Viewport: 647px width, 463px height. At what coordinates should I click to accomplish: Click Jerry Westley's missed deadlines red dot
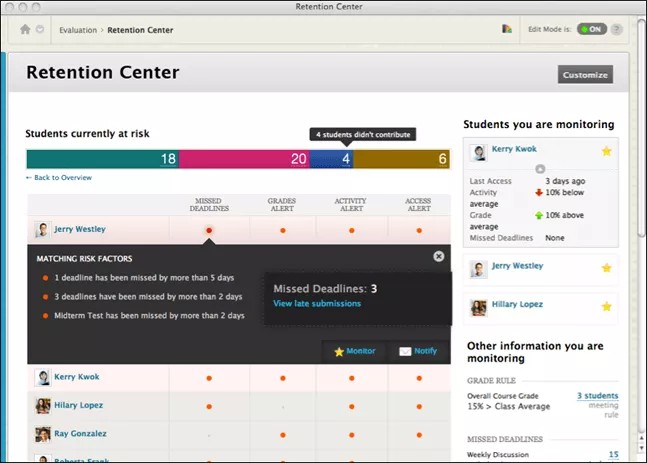click(x=209, y=230)
